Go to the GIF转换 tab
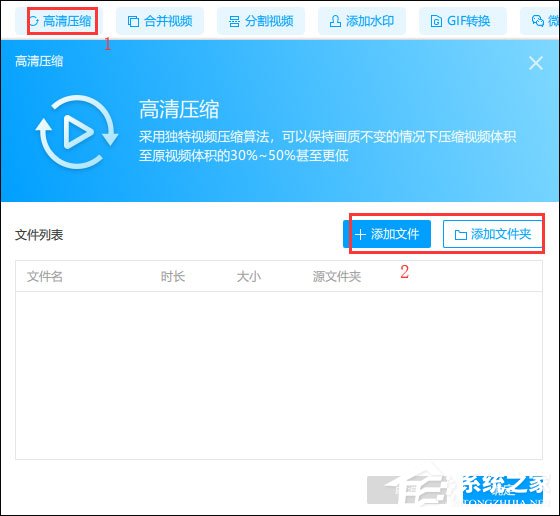The image size is (560, 516). click(x=462, y=21)
